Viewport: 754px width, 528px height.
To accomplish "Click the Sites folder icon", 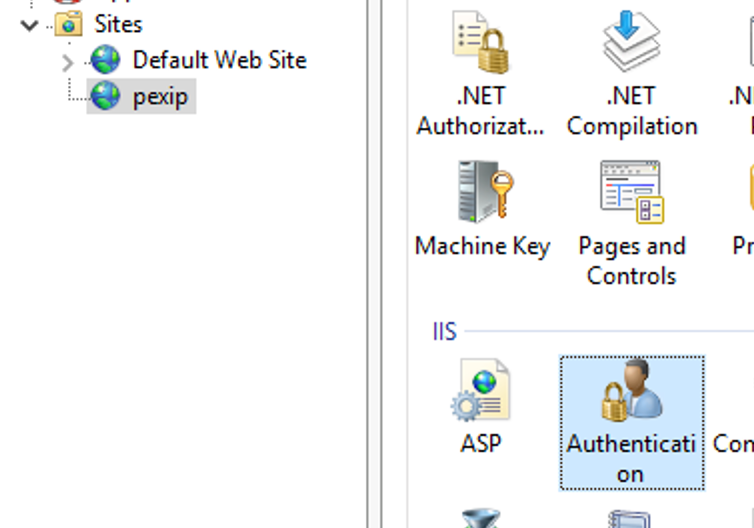I will coord(69,23).
